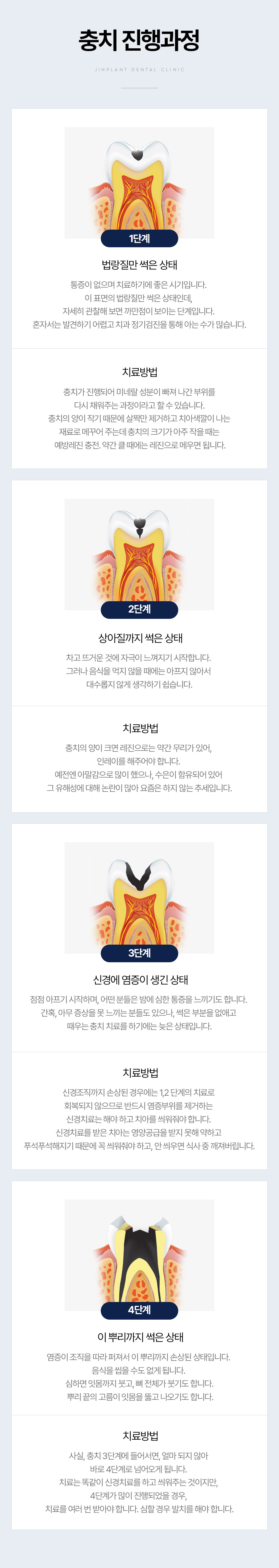Image resolution: width=279 pixels, height=1568 pixels.
Task: Click the 상아질까지 썩은 상태 heading
Action: point(140,638)
